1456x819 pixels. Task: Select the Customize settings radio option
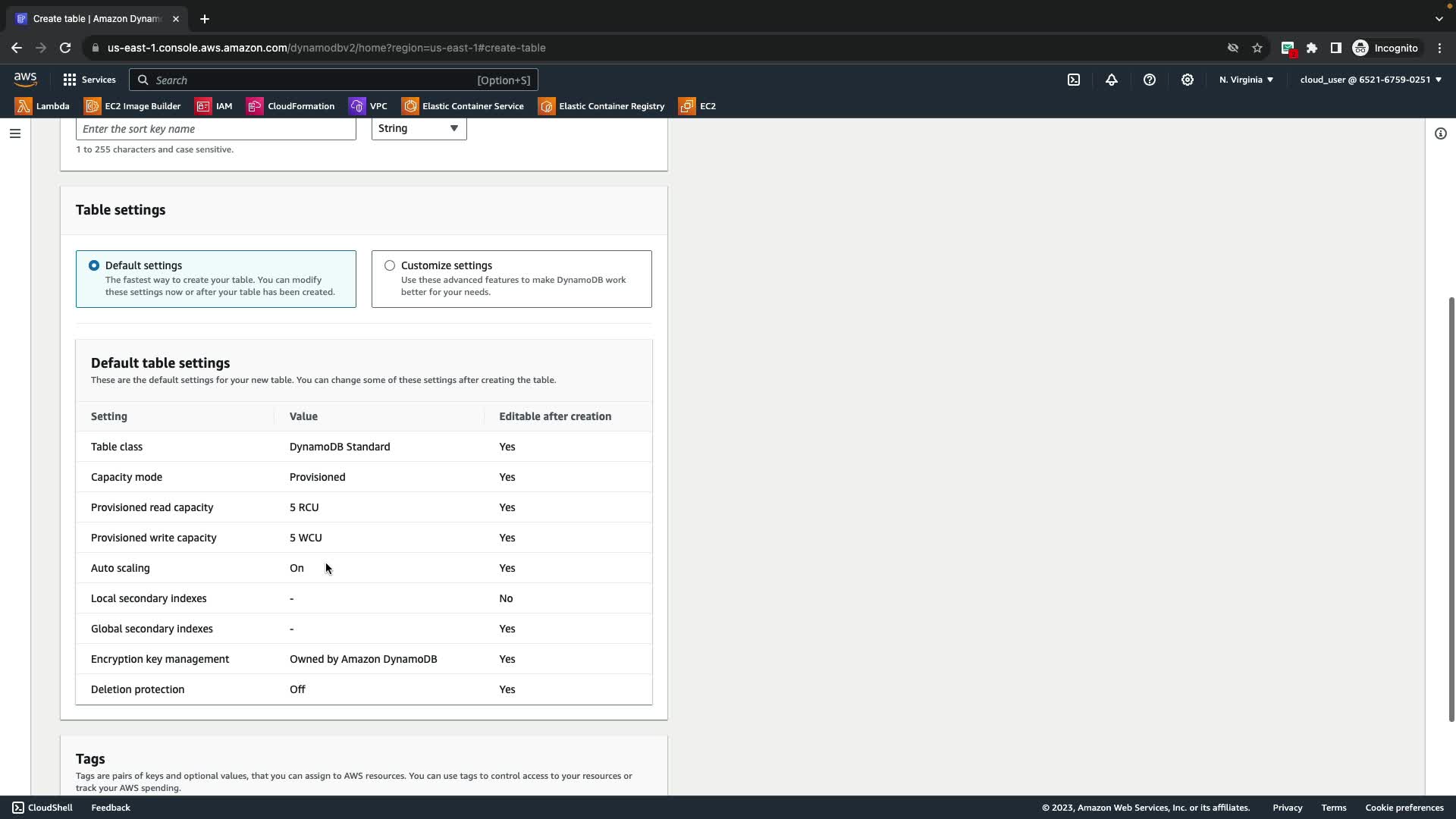pyautogui.click(x=390, y=265)
